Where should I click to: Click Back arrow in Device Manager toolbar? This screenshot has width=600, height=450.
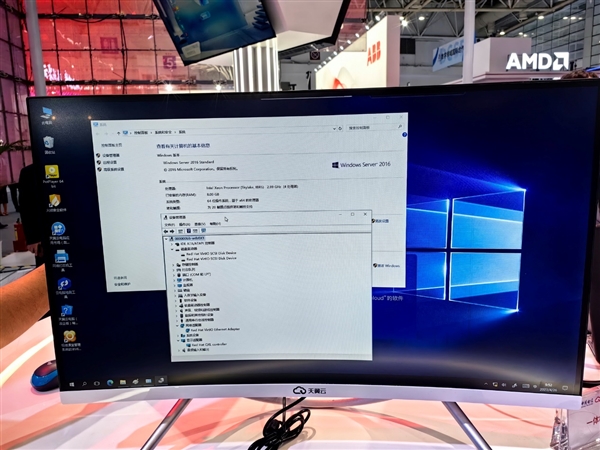tap(166, 232)
